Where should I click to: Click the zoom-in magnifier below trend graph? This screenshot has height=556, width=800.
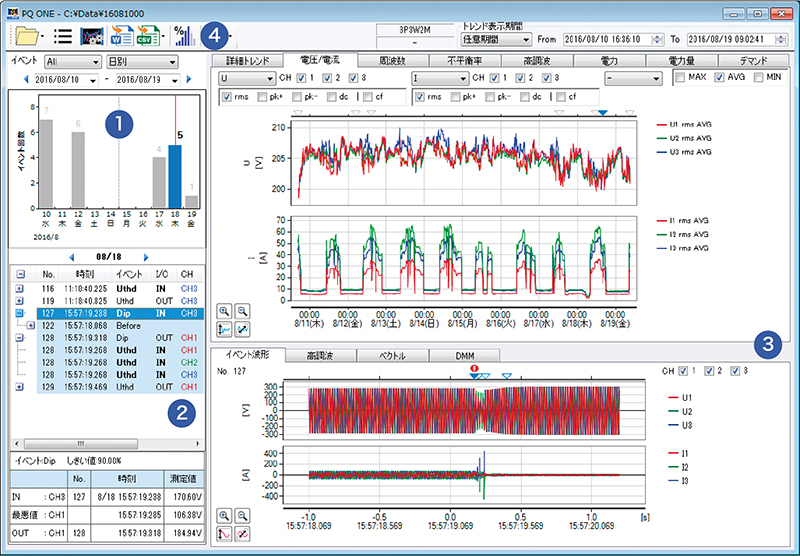222,311
